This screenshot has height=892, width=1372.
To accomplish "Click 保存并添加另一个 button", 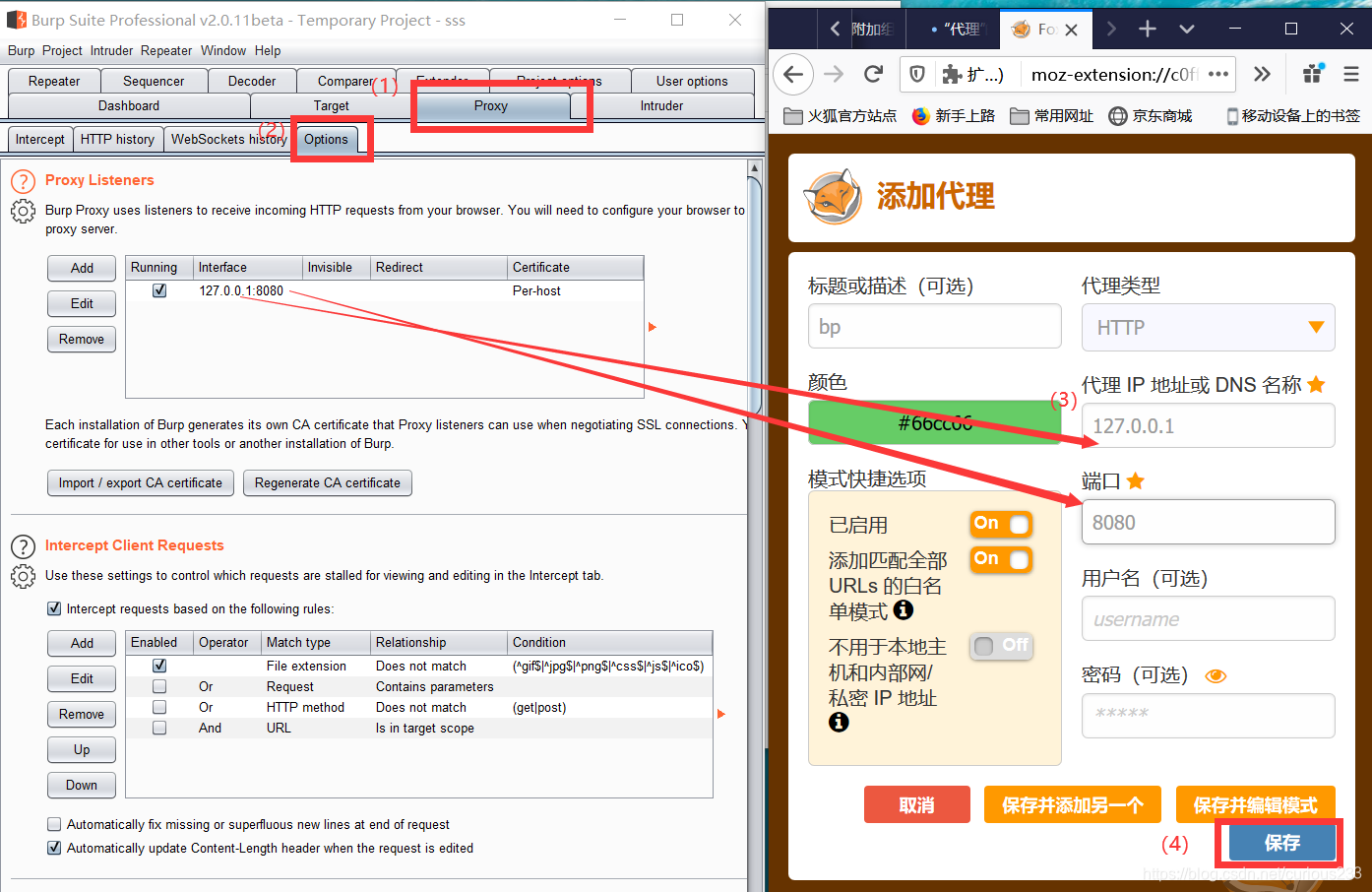I will [1073, 804].
